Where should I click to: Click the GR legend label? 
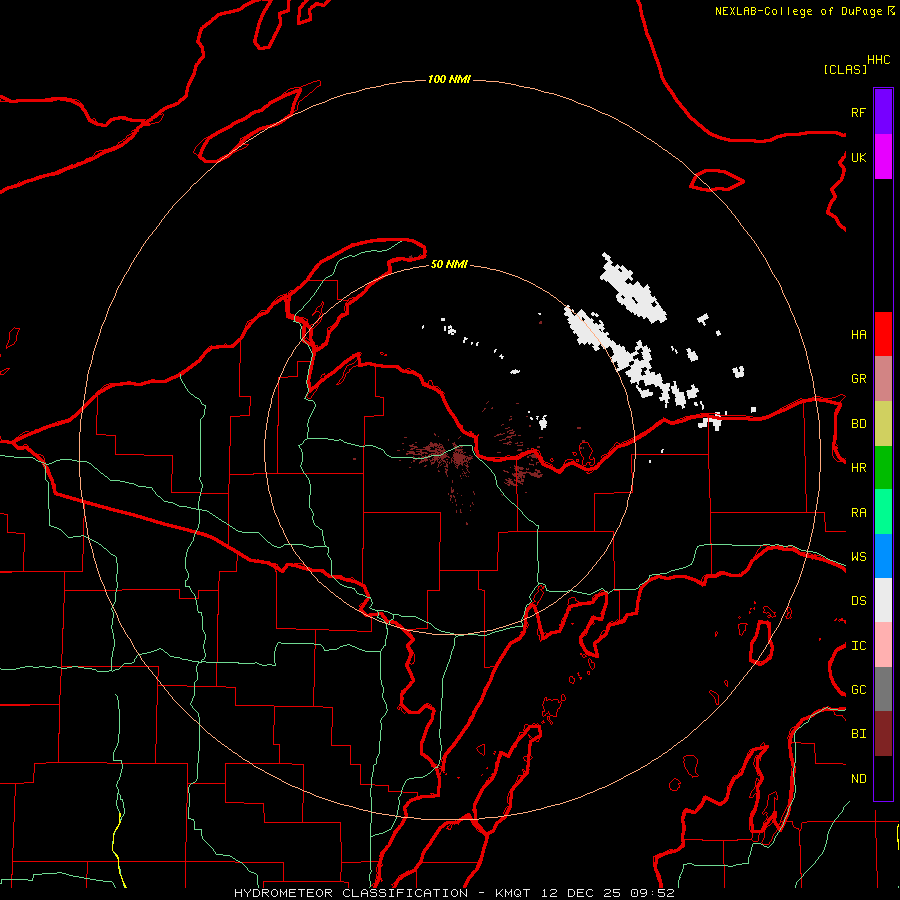(x=858, y=379)
